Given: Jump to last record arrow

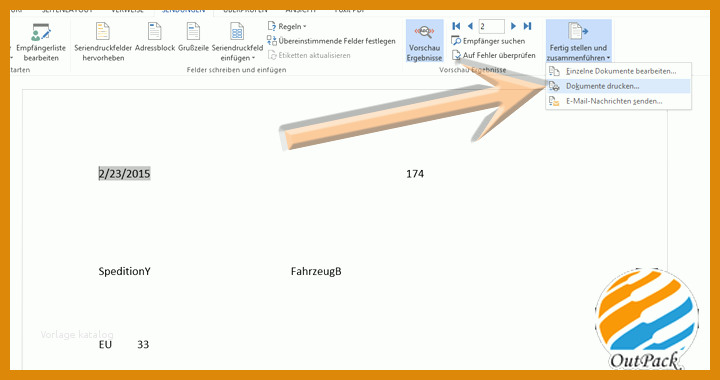Looking at the screenshot, I should tap(528, 26).
